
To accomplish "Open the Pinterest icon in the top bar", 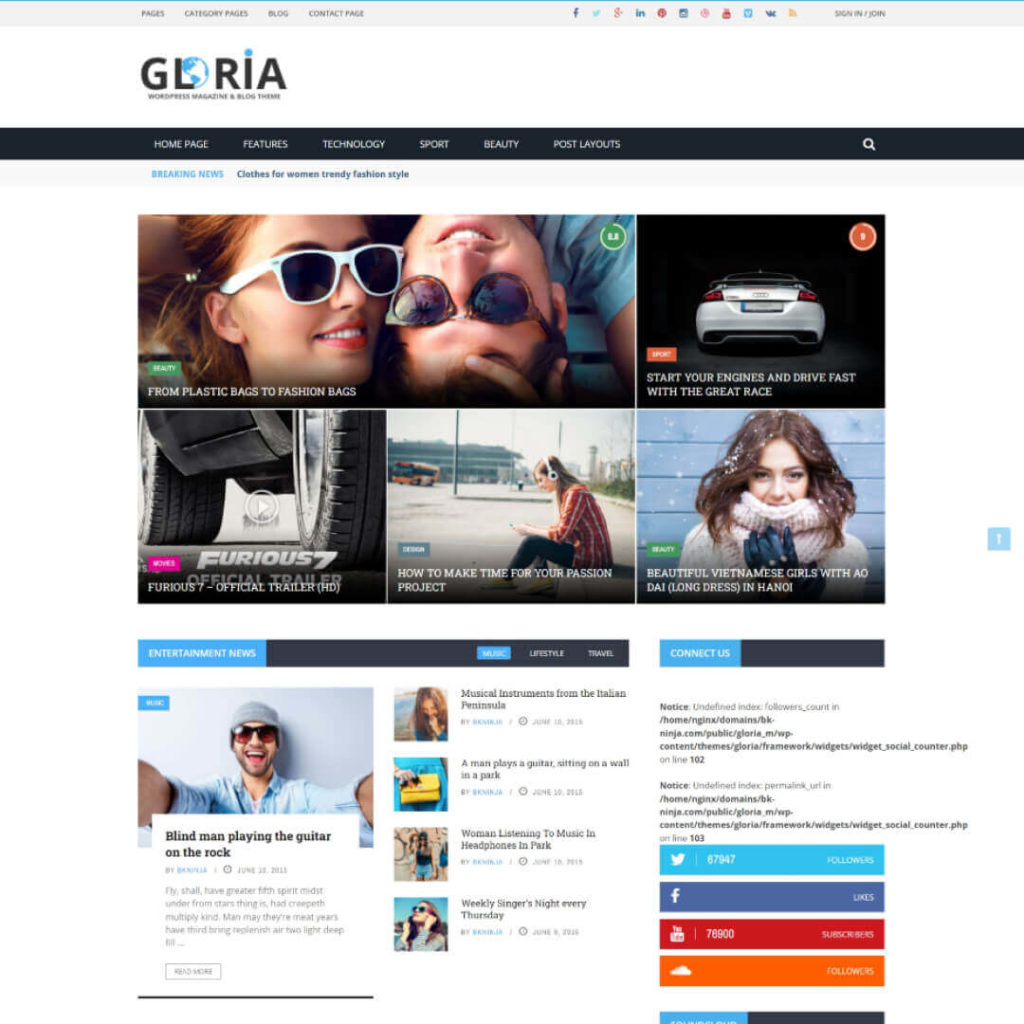I will click(662, 13).
